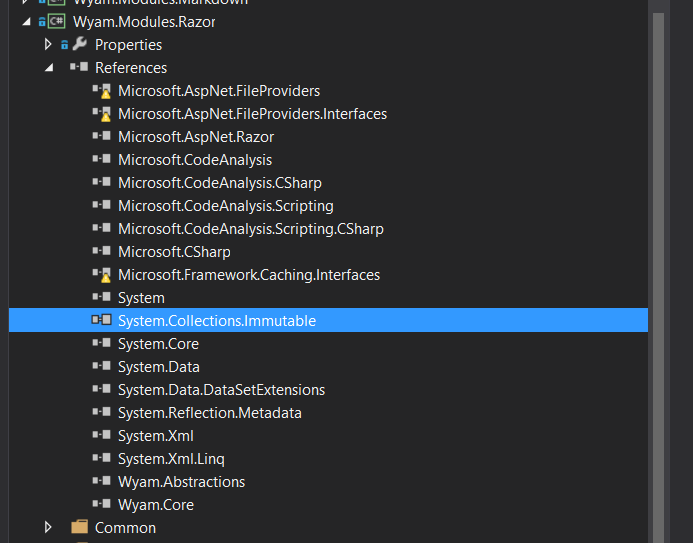
Task: Select Microsoft.Framework.Caching.Interfaces reference
Action: pos(249,274)
